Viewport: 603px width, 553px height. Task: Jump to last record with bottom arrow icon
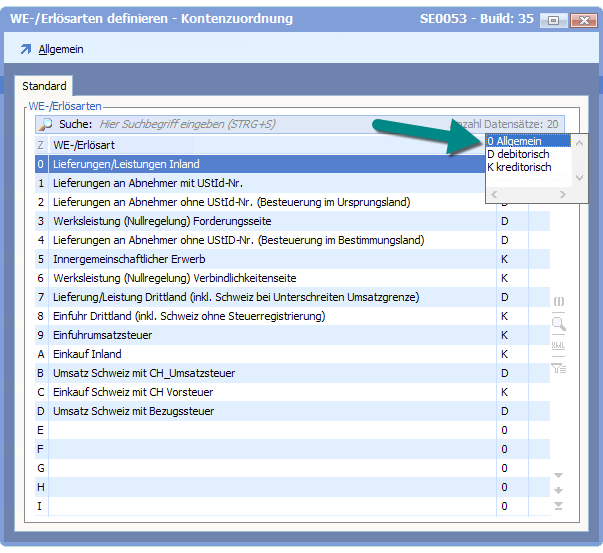559,506
